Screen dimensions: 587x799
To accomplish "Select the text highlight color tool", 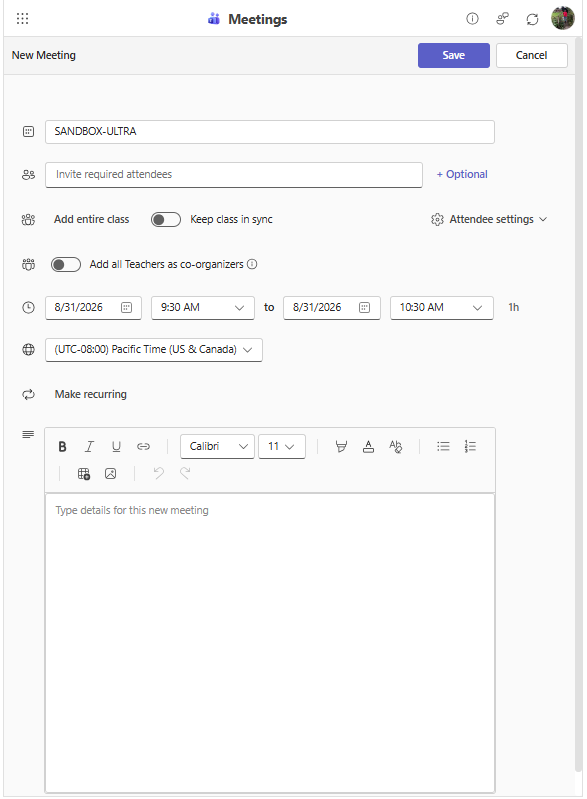I will click(x=341, y=446).
